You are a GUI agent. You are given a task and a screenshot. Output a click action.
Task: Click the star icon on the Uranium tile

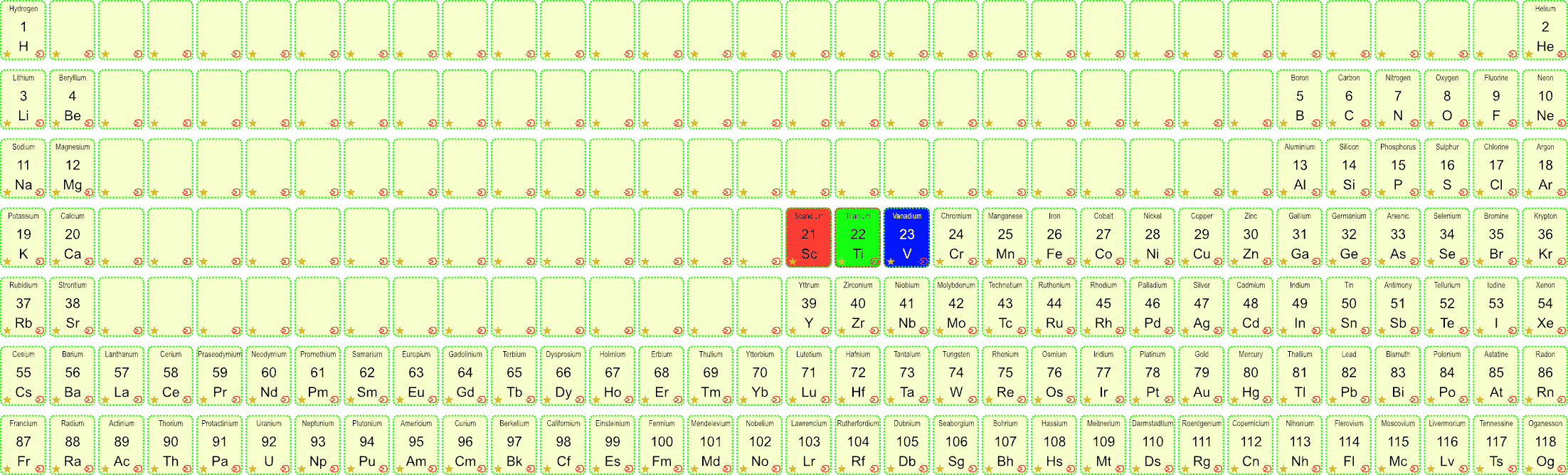253,469
